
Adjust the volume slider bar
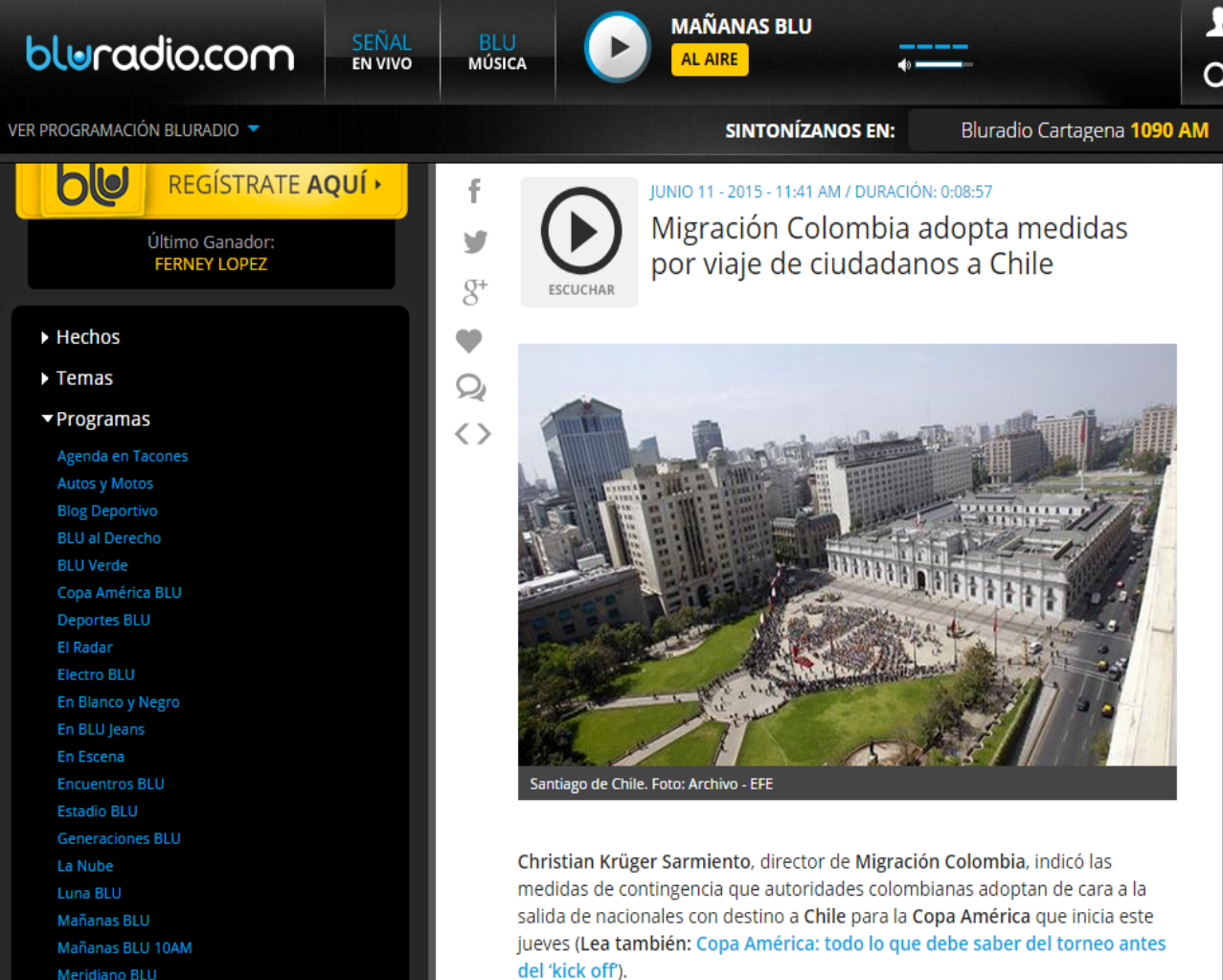(944, 64)
